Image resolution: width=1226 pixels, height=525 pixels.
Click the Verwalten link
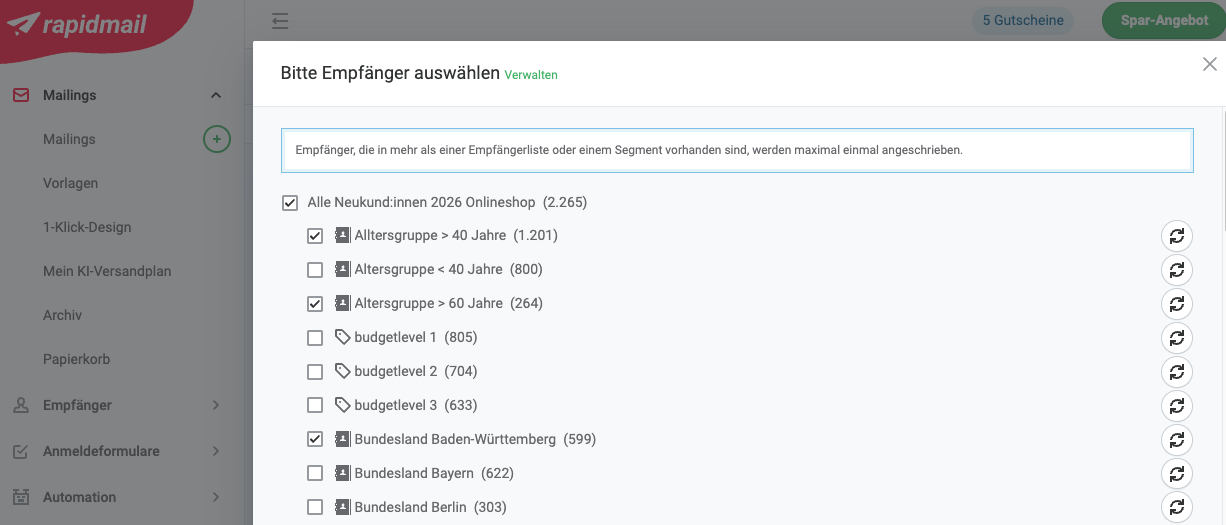tap(531, 75)
